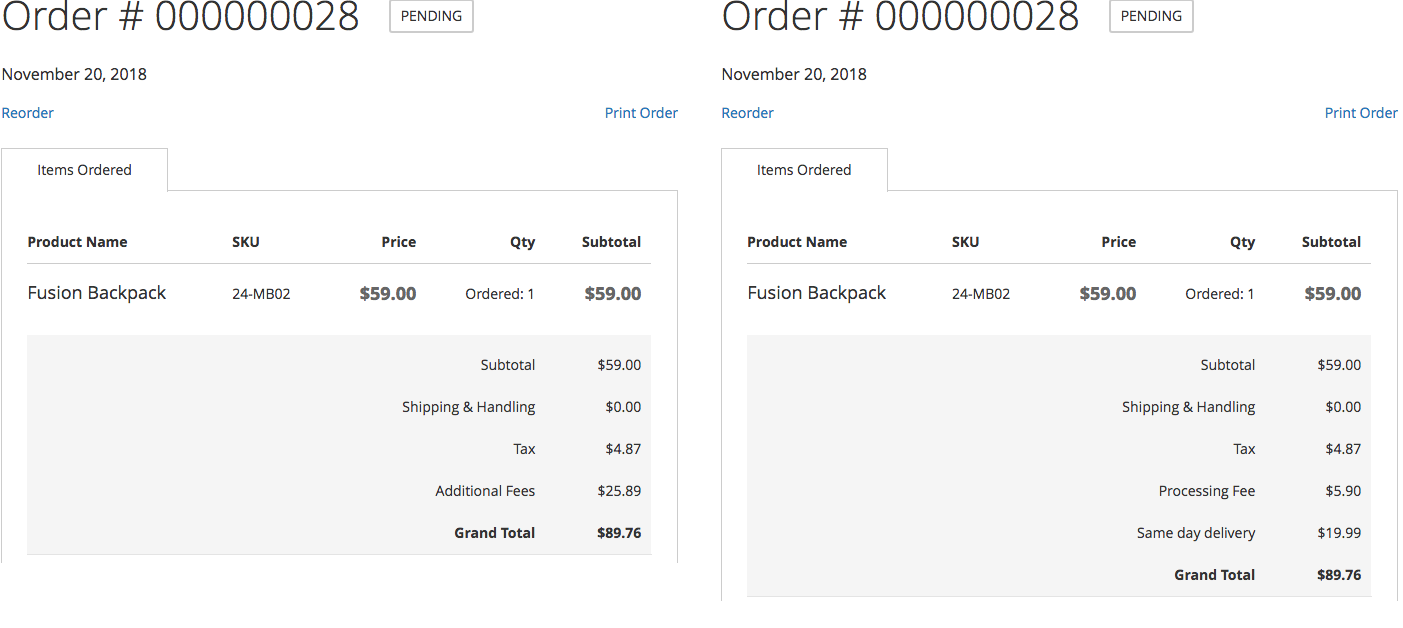Click Processing Fee label in right panel
The width and height of the screenshot is (1403, 628).
[1207, 491]
